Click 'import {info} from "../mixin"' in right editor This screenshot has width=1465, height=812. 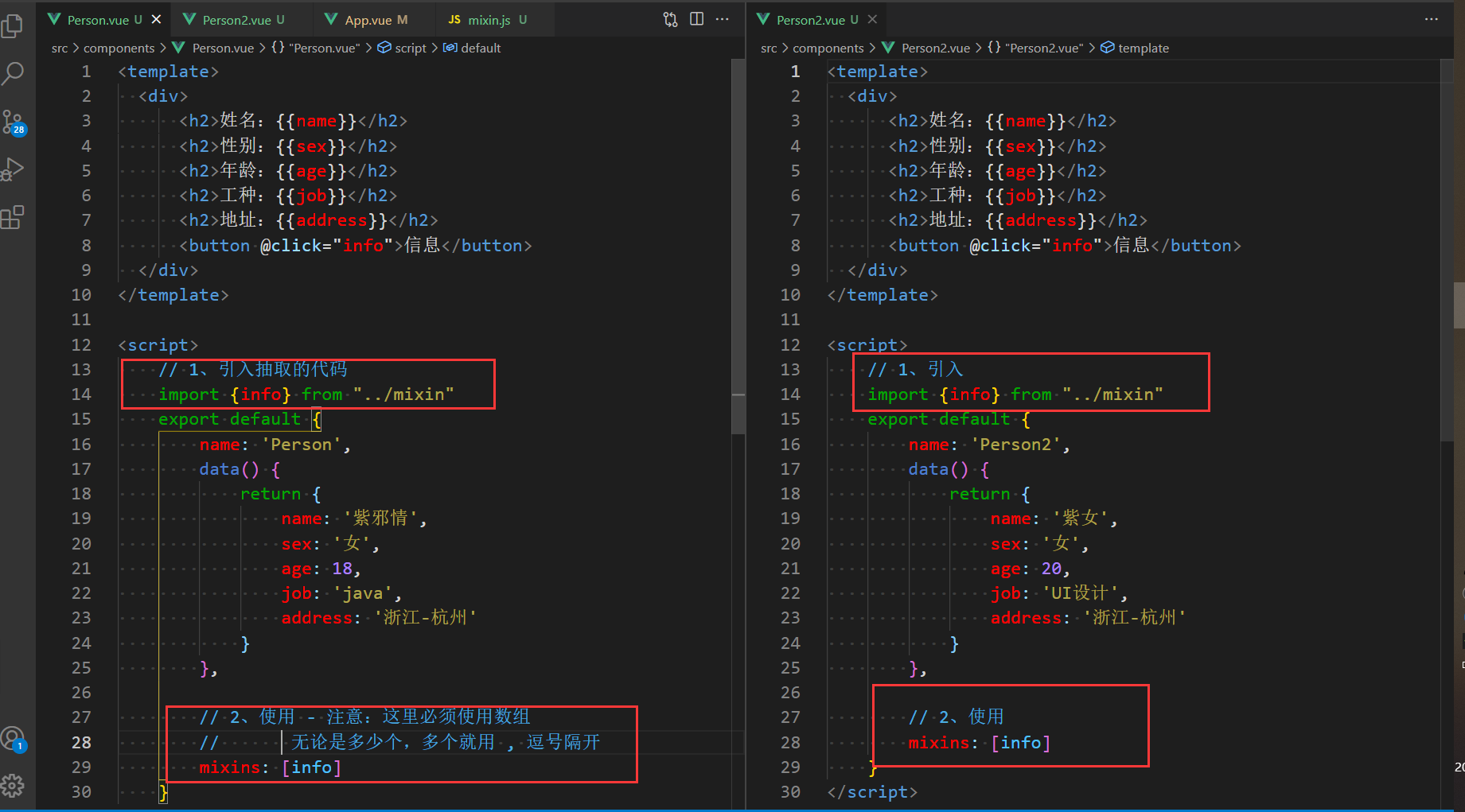click(1015, 394)
